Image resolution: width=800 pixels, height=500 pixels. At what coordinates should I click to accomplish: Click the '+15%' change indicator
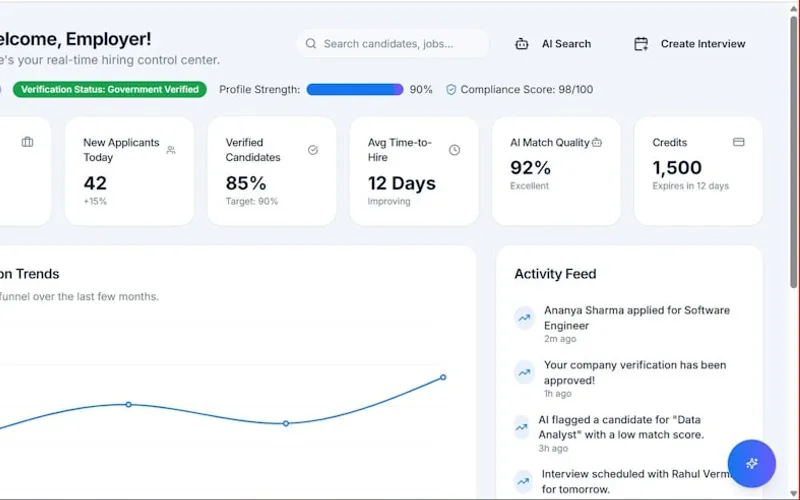[95, 202]
